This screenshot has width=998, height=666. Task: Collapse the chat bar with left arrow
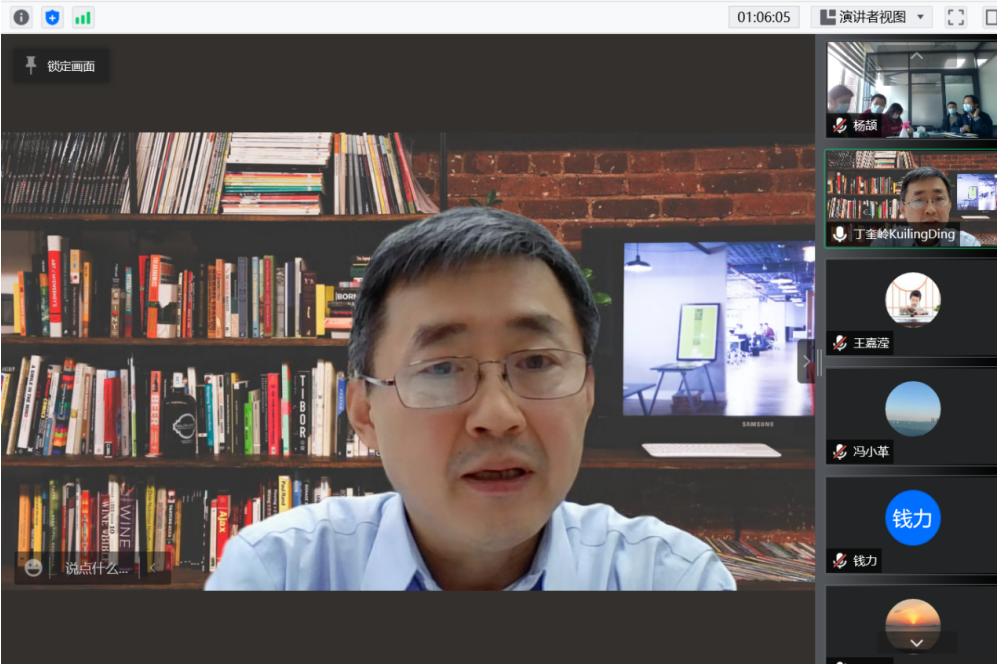click(153, 567)
